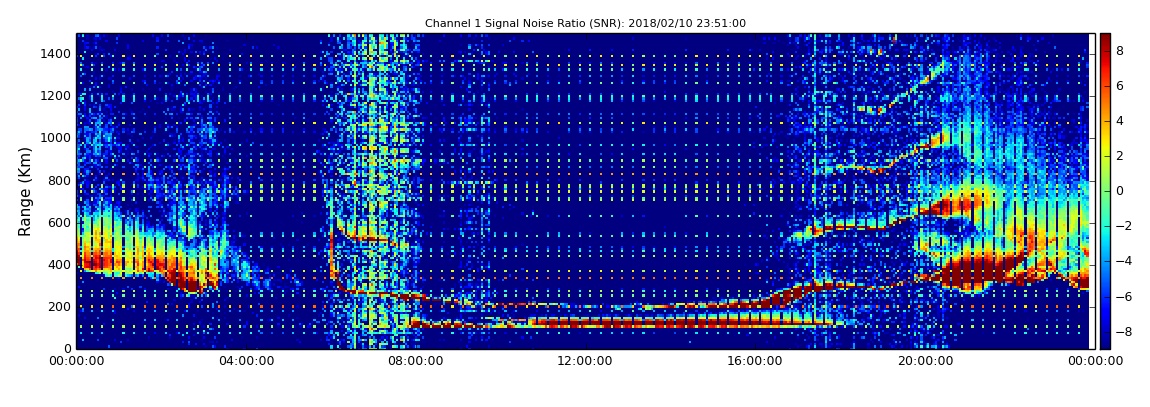Click the colorbar tick label '6'
Viewport: 1150px width, 407px height.
click(x=1120, y=86)
